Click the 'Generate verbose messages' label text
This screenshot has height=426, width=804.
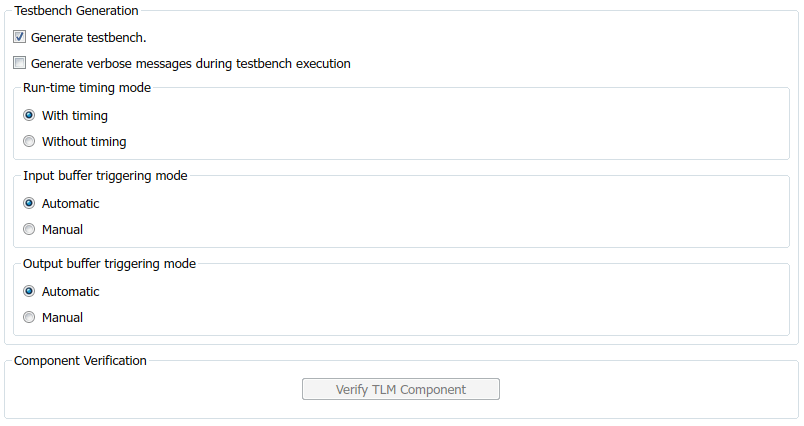coord(190,64)
